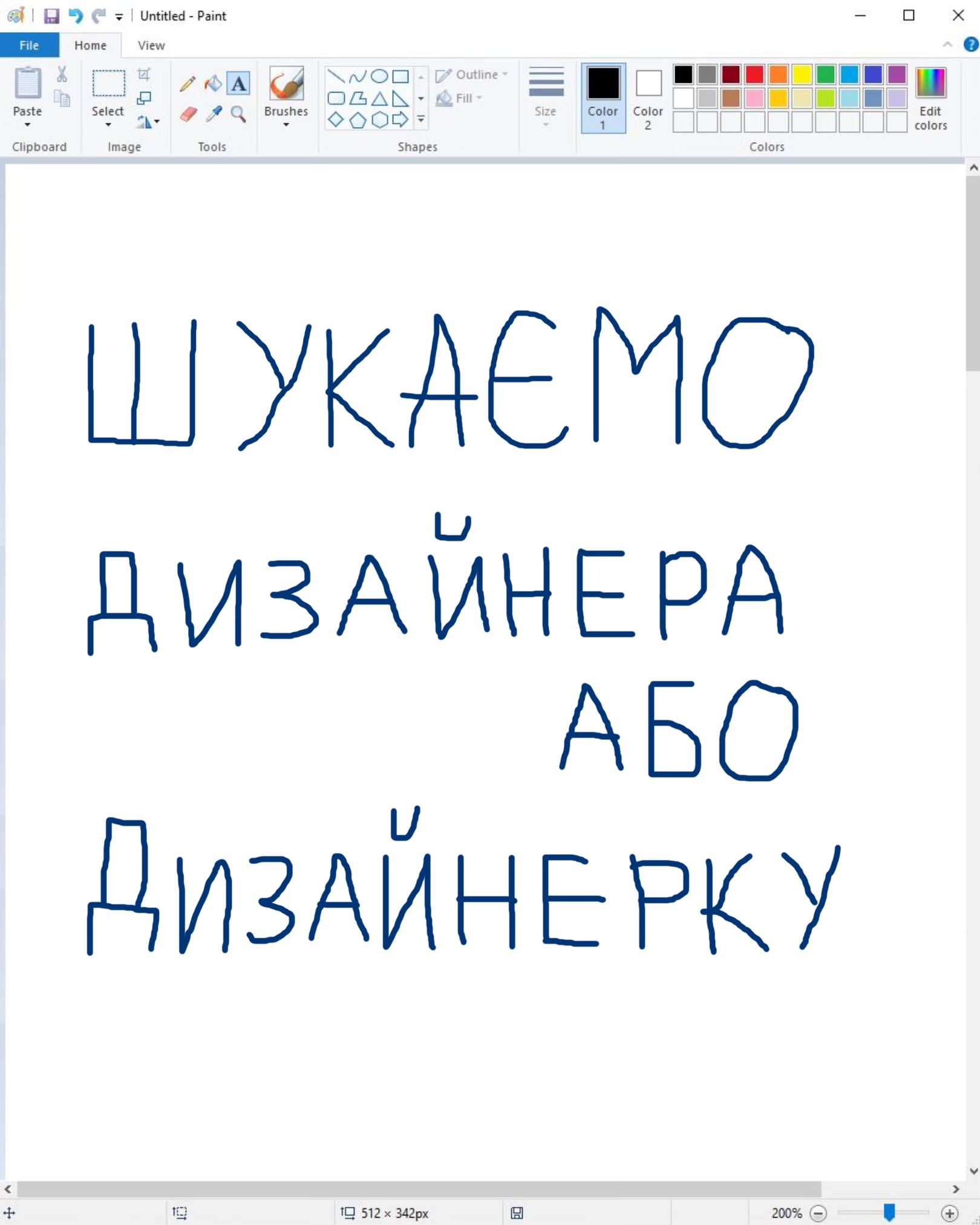The width and height of the screenshot is (980, 1225).
Task: Pick the yellow color swatch
Action: point(802,74)
